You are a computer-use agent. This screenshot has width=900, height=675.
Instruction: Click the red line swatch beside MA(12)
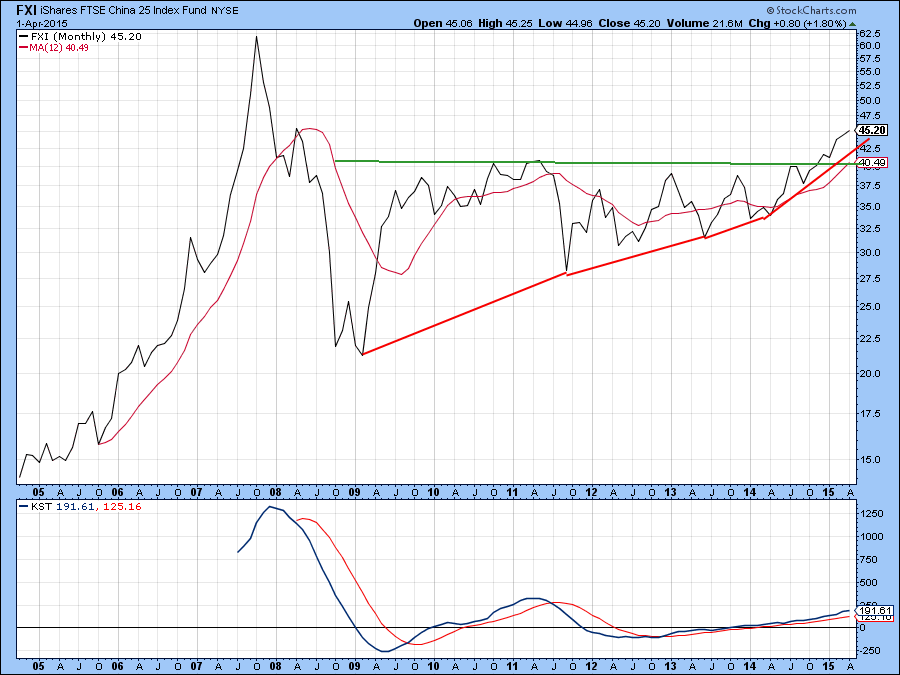click(x=24, y=48)
